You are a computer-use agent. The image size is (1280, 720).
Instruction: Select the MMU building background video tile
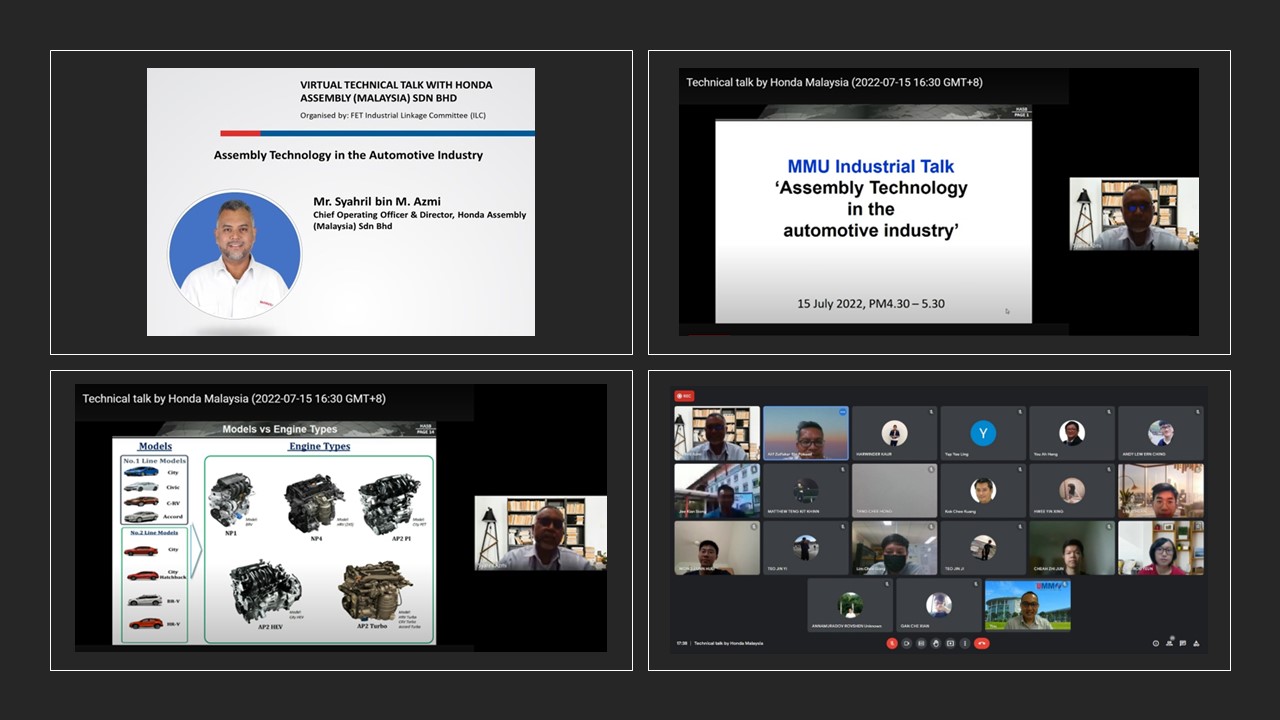1028,605
